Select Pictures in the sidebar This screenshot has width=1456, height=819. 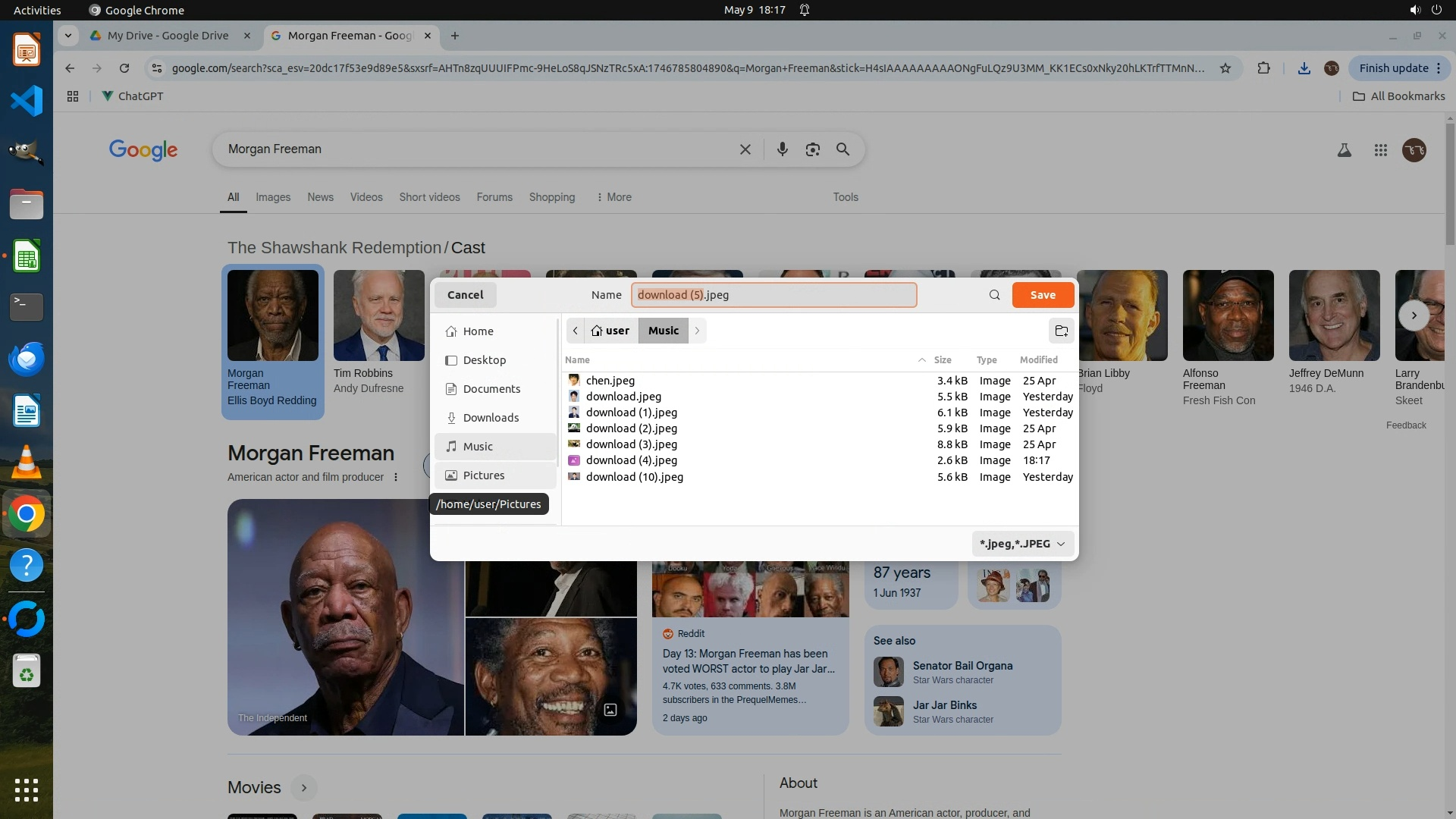pyautogui.click(x=483, y=475)
